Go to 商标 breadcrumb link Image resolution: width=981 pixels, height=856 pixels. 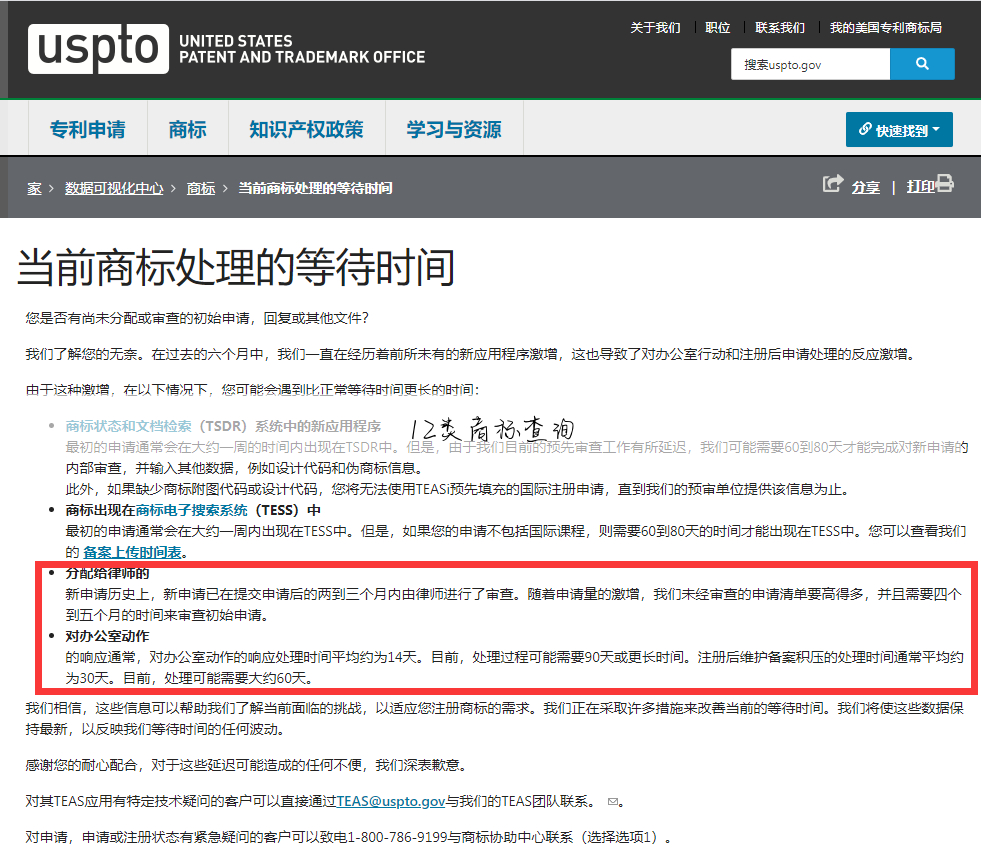tap(201, 188)
